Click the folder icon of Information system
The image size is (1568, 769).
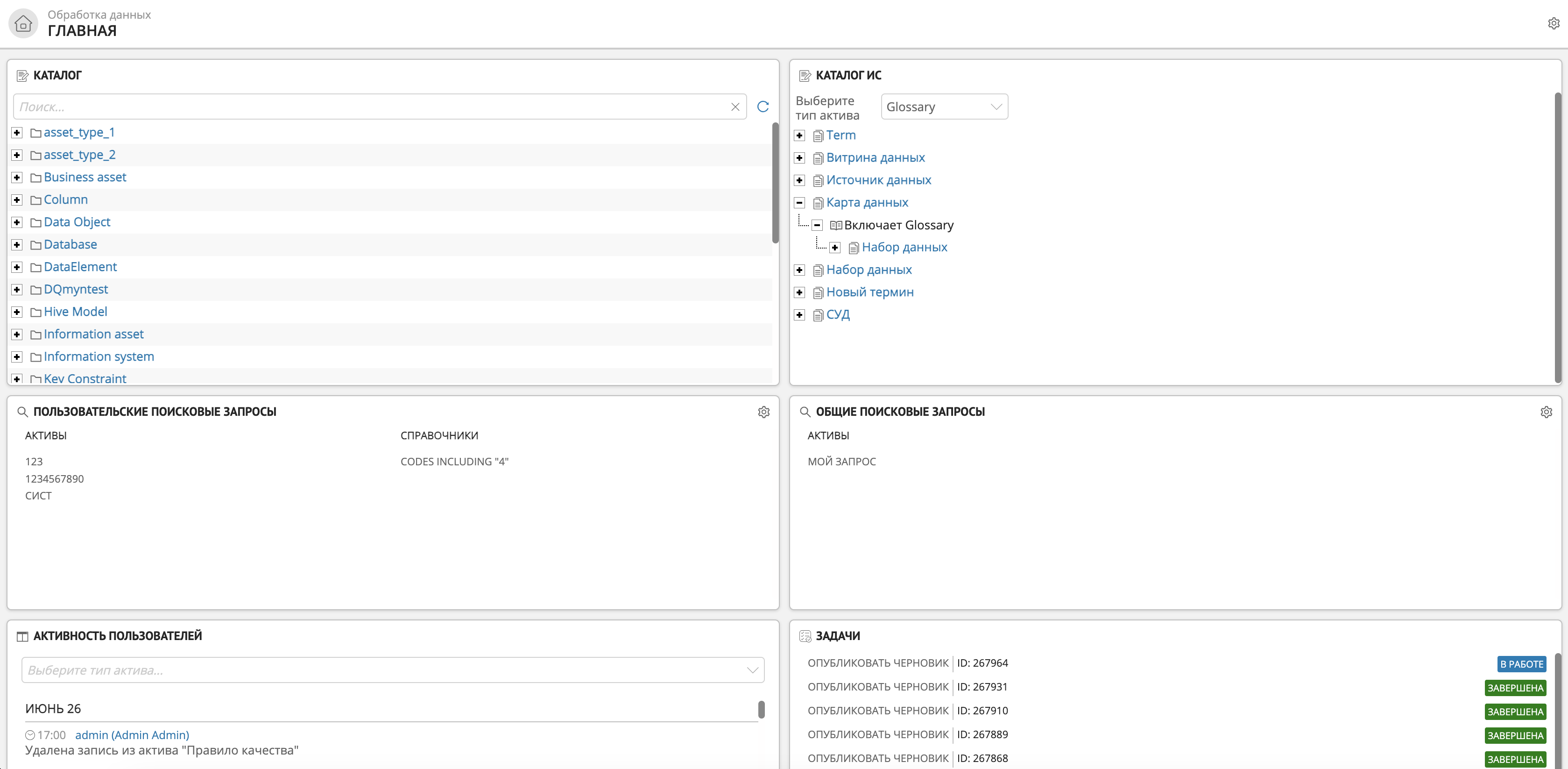click(x=36, y=357)
